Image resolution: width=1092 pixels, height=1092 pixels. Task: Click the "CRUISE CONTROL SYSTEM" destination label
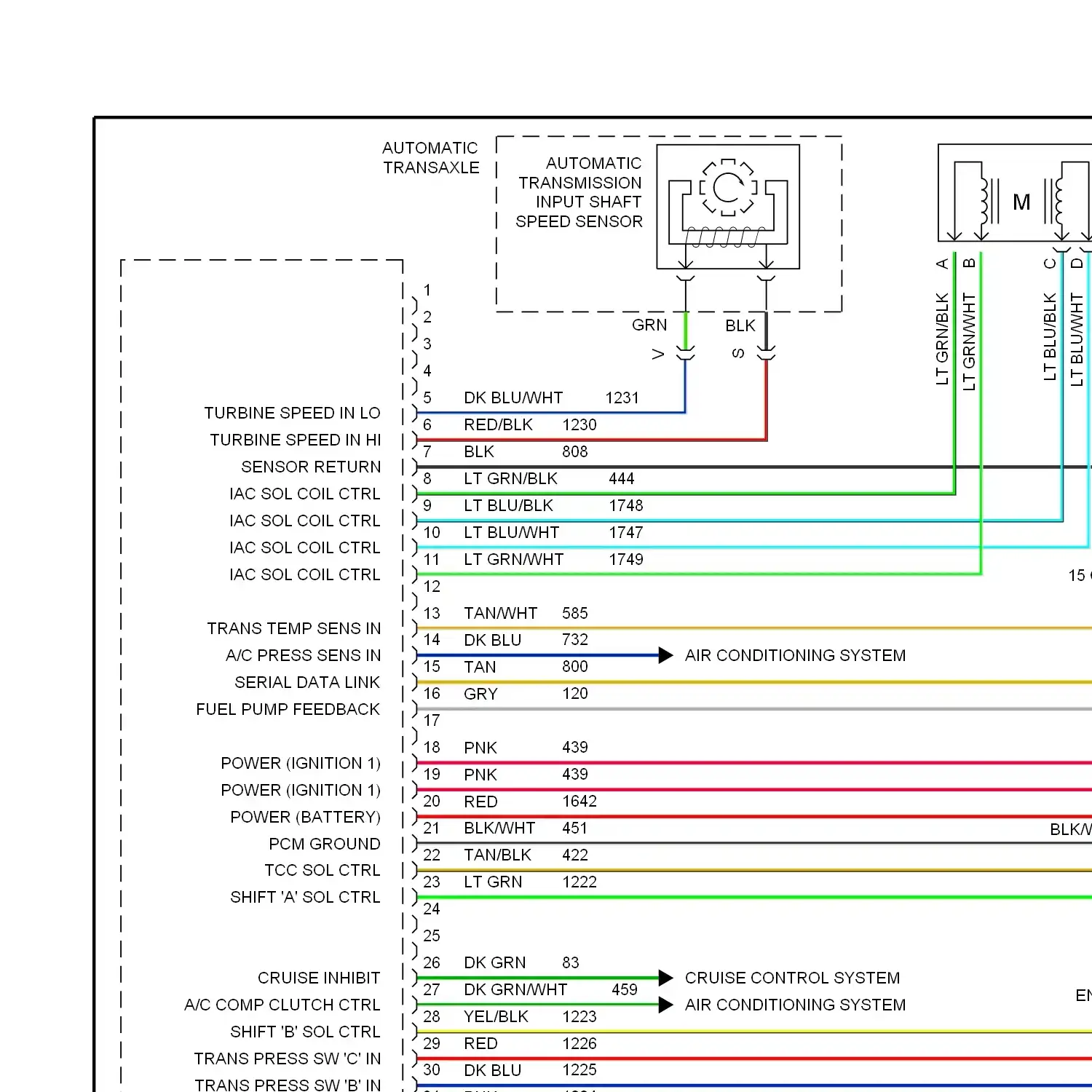pos(793,978)
